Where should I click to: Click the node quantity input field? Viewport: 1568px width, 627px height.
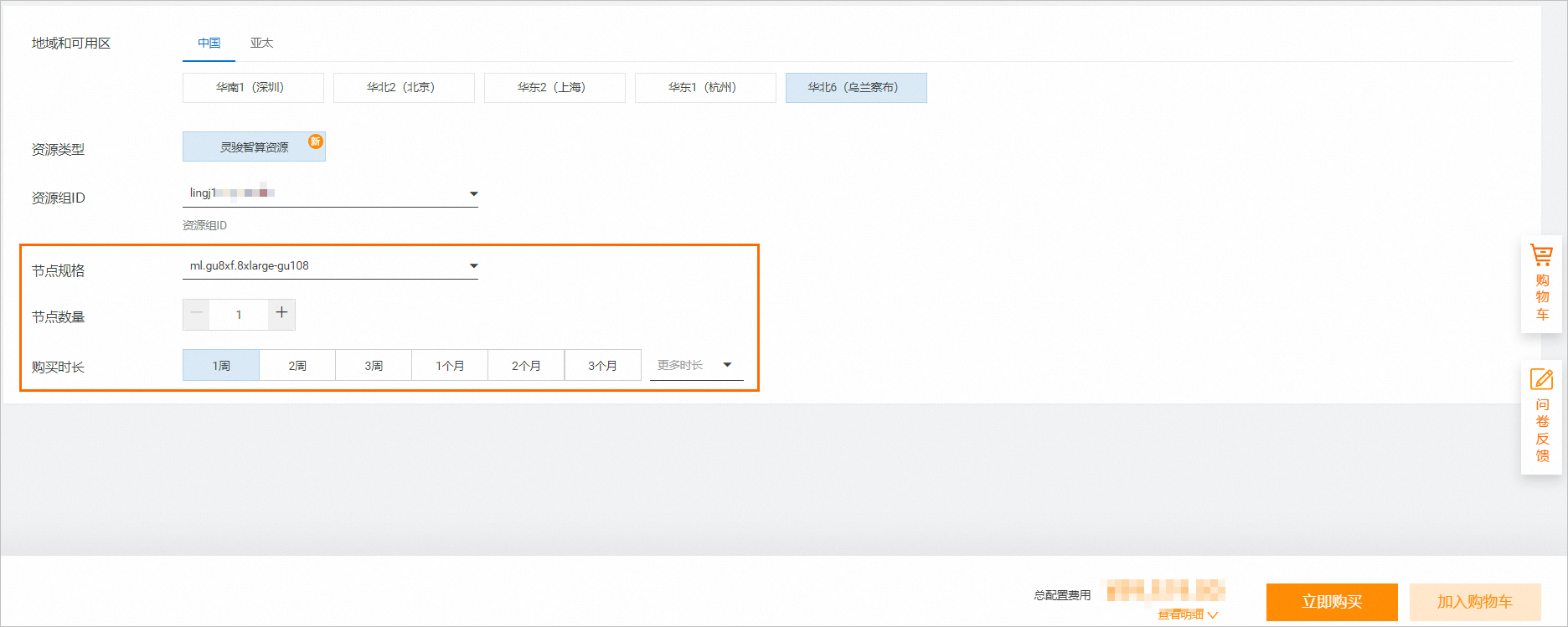pos(239,315)
